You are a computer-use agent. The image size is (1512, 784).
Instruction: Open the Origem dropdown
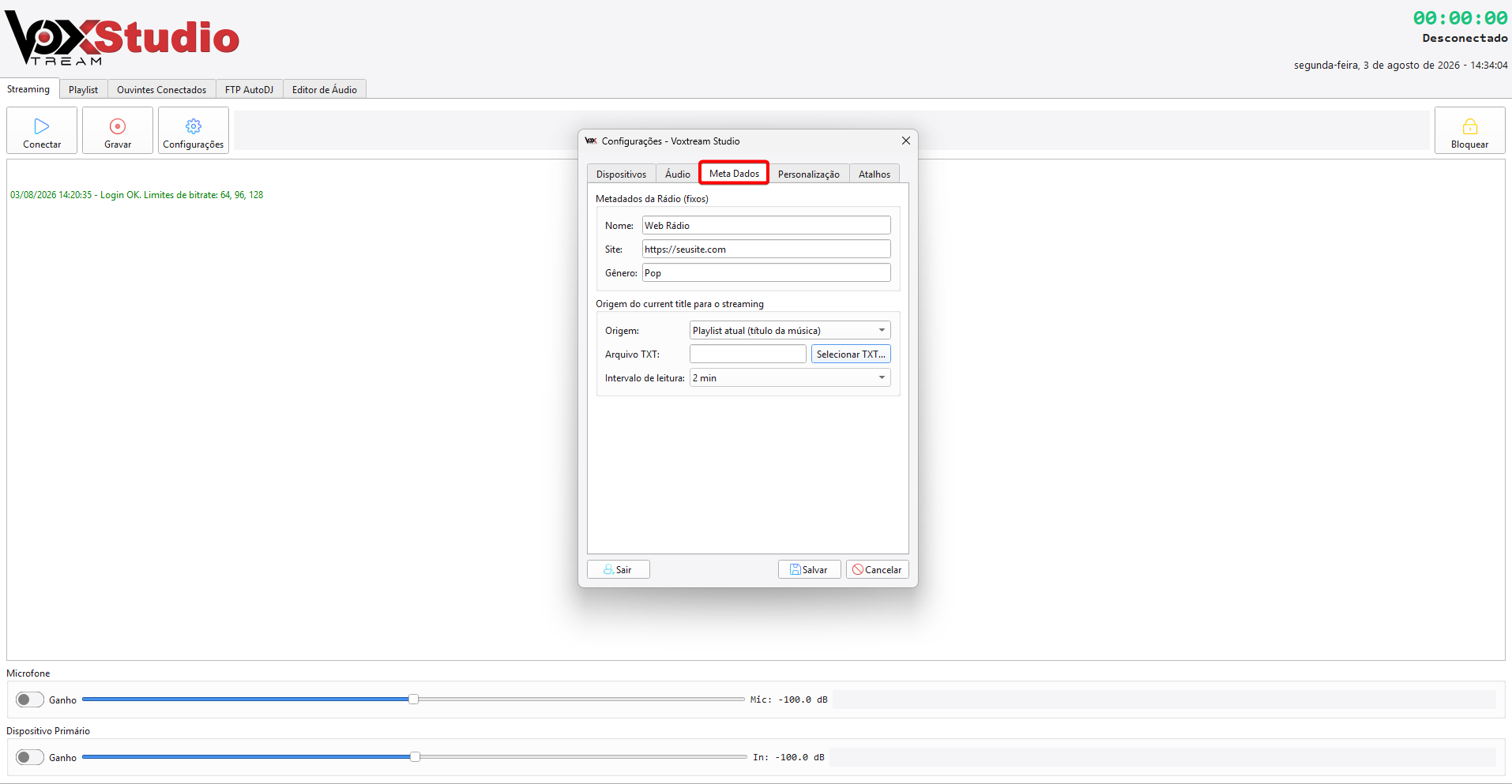[x=790, y=330]
